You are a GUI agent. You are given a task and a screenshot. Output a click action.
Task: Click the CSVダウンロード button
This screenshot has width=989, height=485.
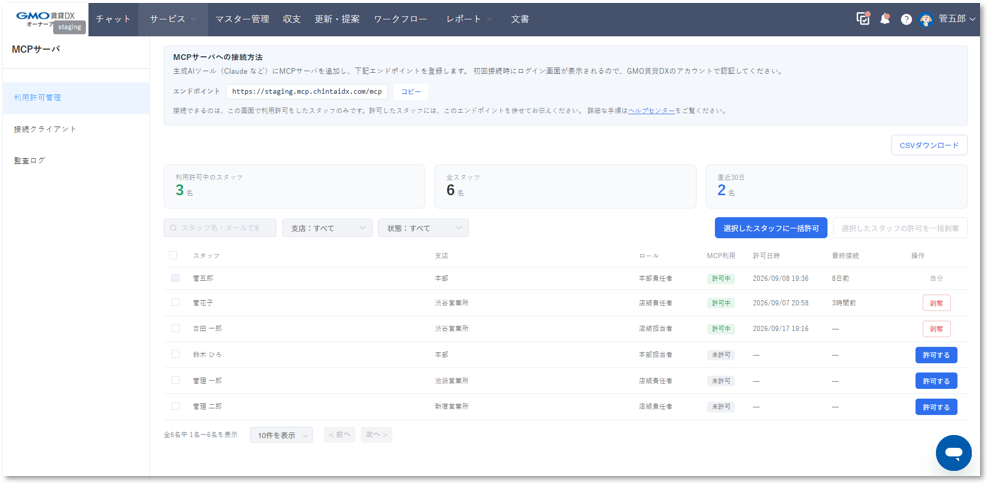929,145
